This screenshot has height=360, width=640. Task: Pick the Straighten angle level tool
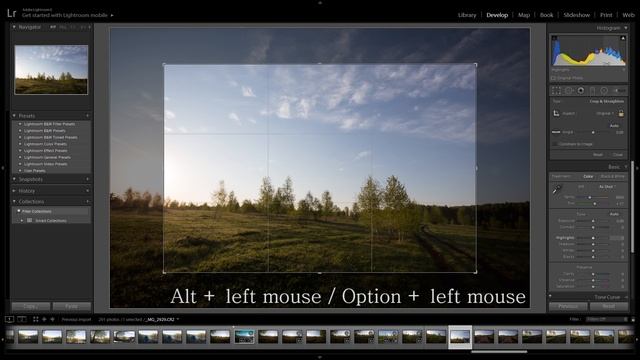[556, 132]
